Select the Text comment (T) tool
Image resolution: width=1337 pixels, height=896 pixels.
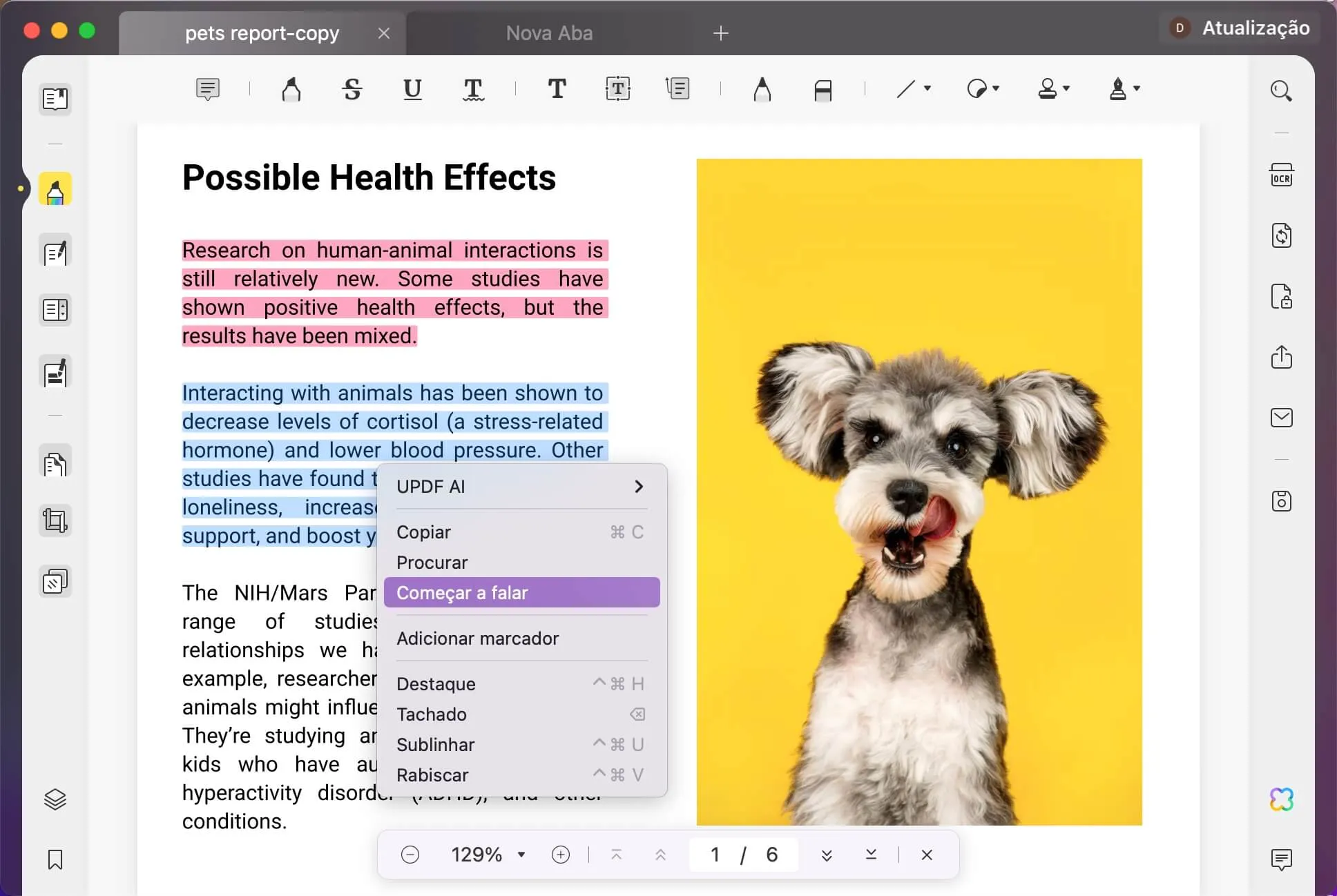click(x=557, y=88)
